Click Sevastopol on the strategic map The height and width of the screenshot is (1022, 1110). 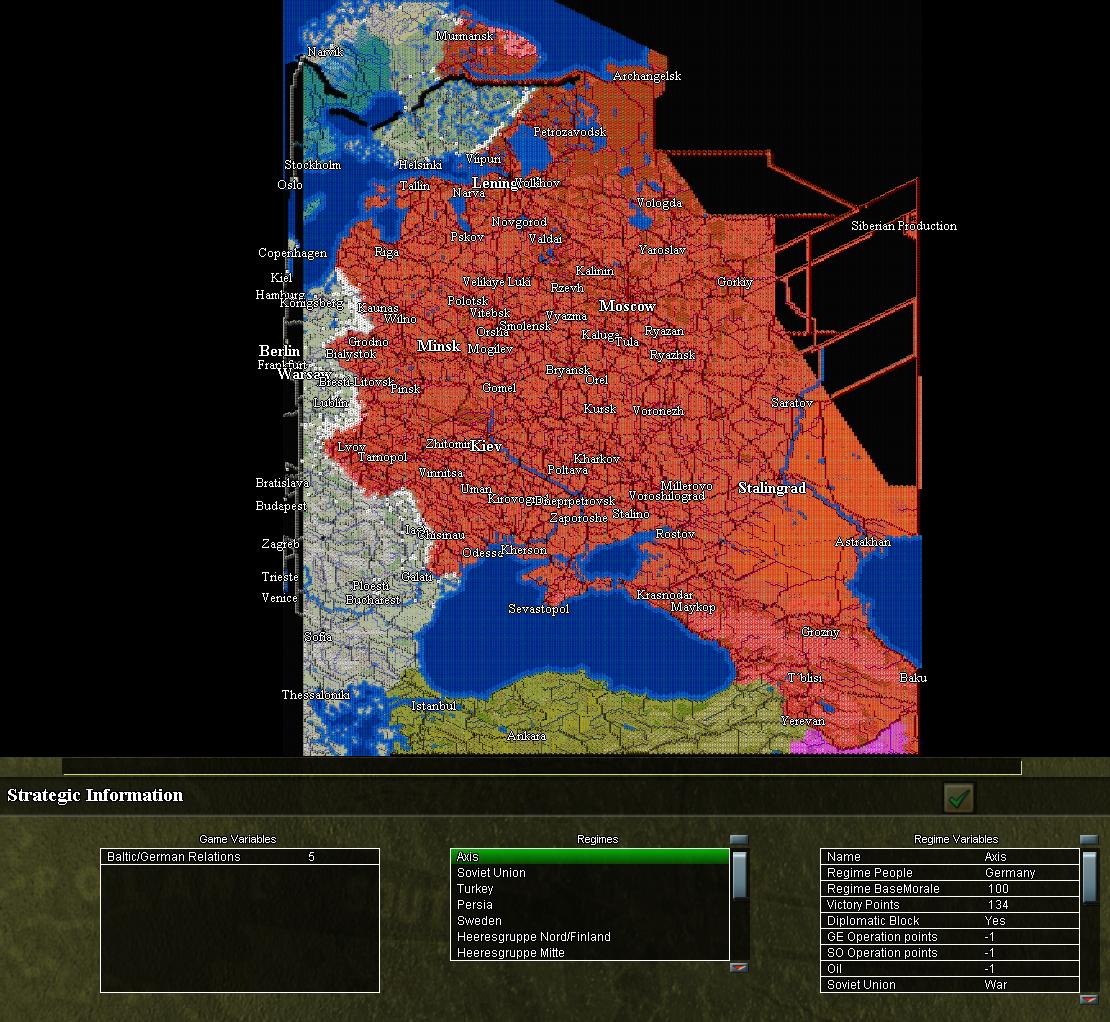coord(538,609)
